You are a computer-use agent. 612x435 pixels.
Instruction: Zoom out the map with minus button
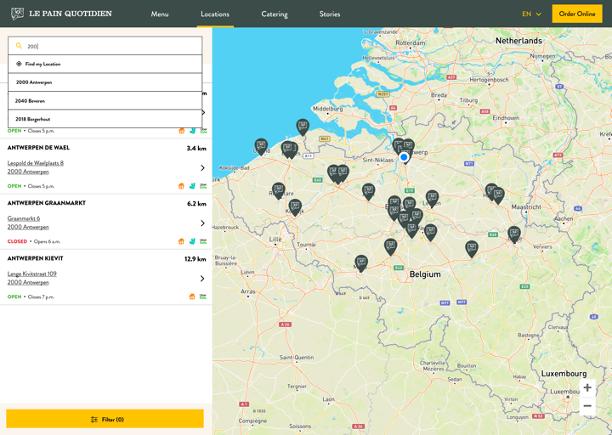coord(587,406)
